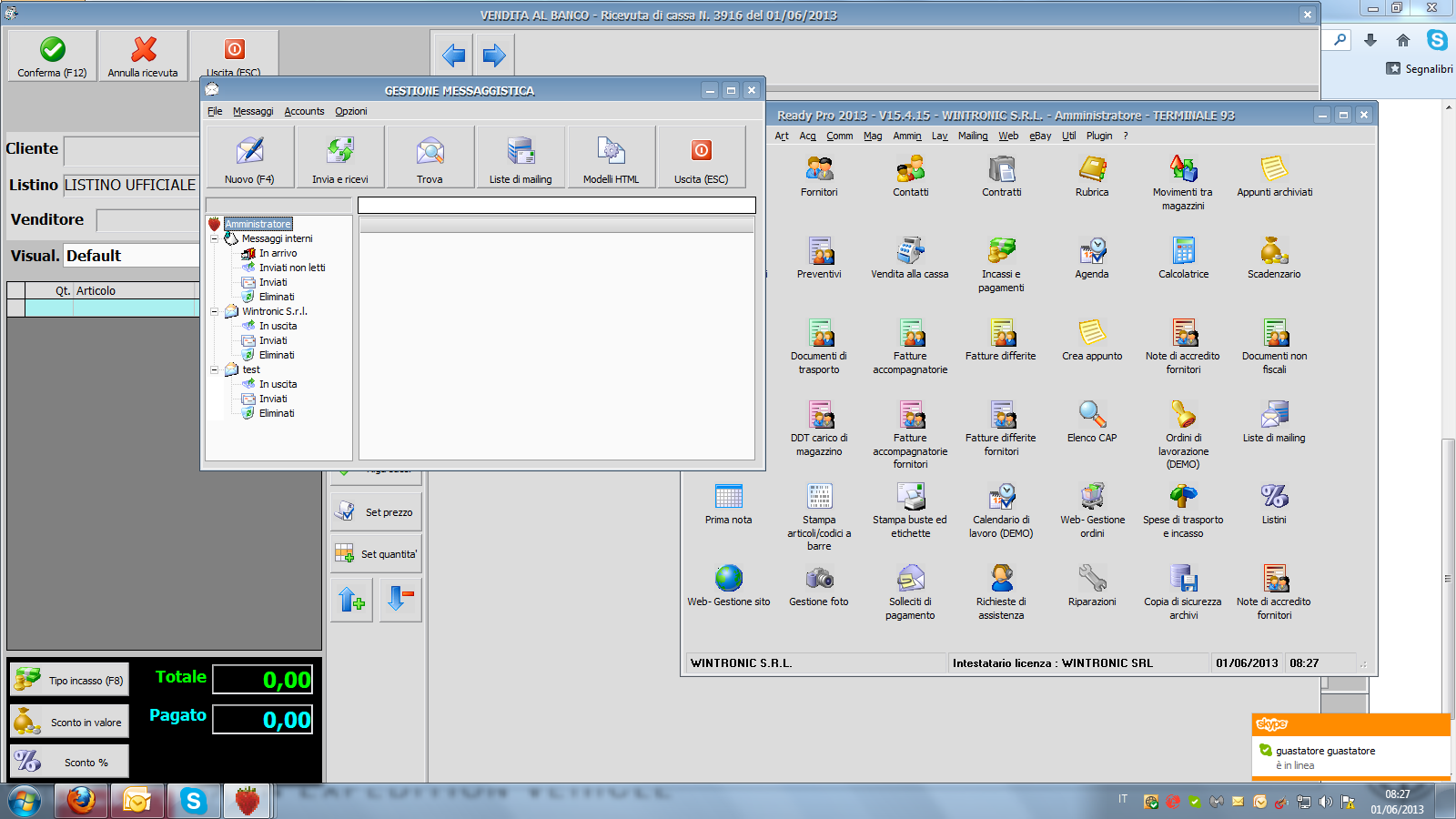This screenshot has height=819, width=1456.
Task: Open Firefox from the taskbar
Action: click(81, 801)
